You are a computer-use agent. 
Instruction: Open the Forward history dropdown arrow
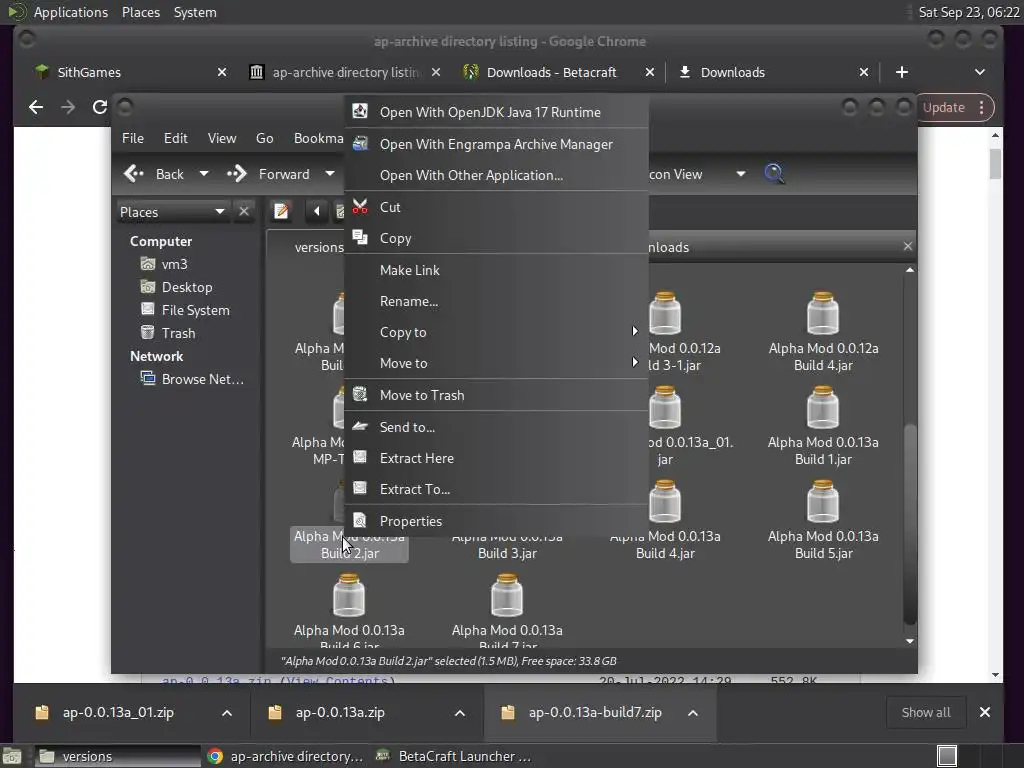(x=330, y=174)
